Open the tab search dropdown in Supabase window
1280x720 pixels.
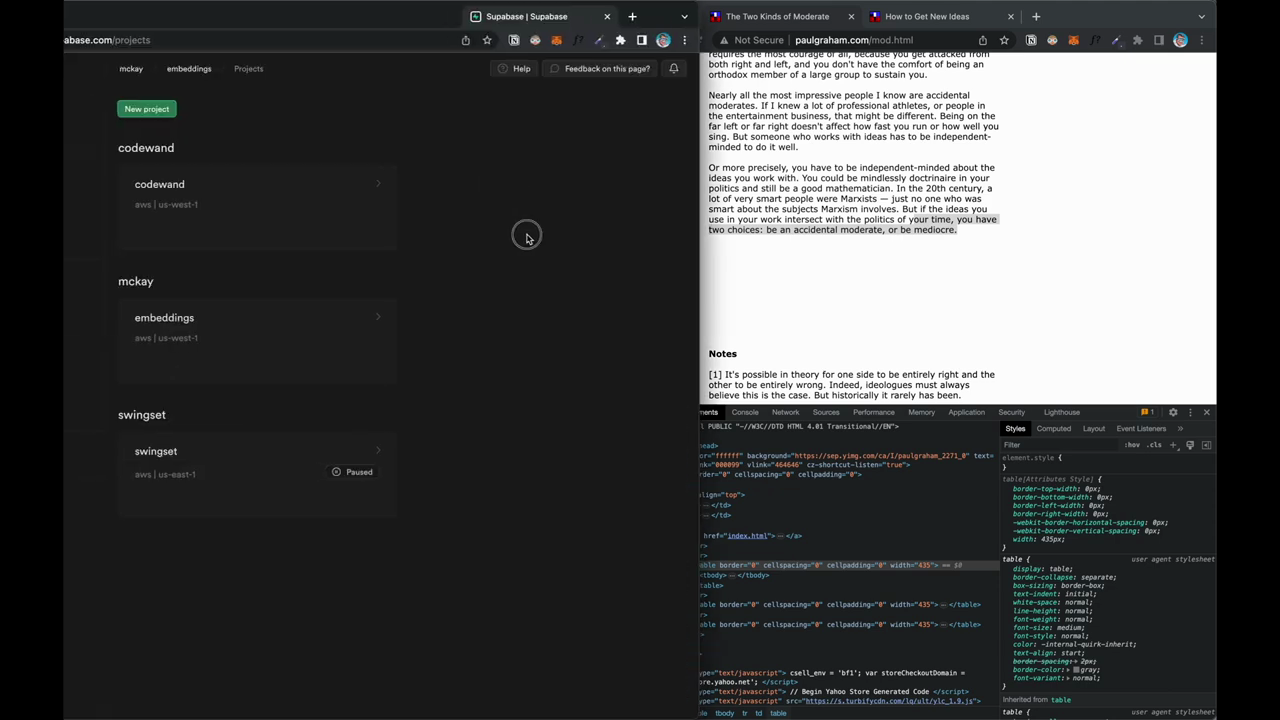click(684, 16)
